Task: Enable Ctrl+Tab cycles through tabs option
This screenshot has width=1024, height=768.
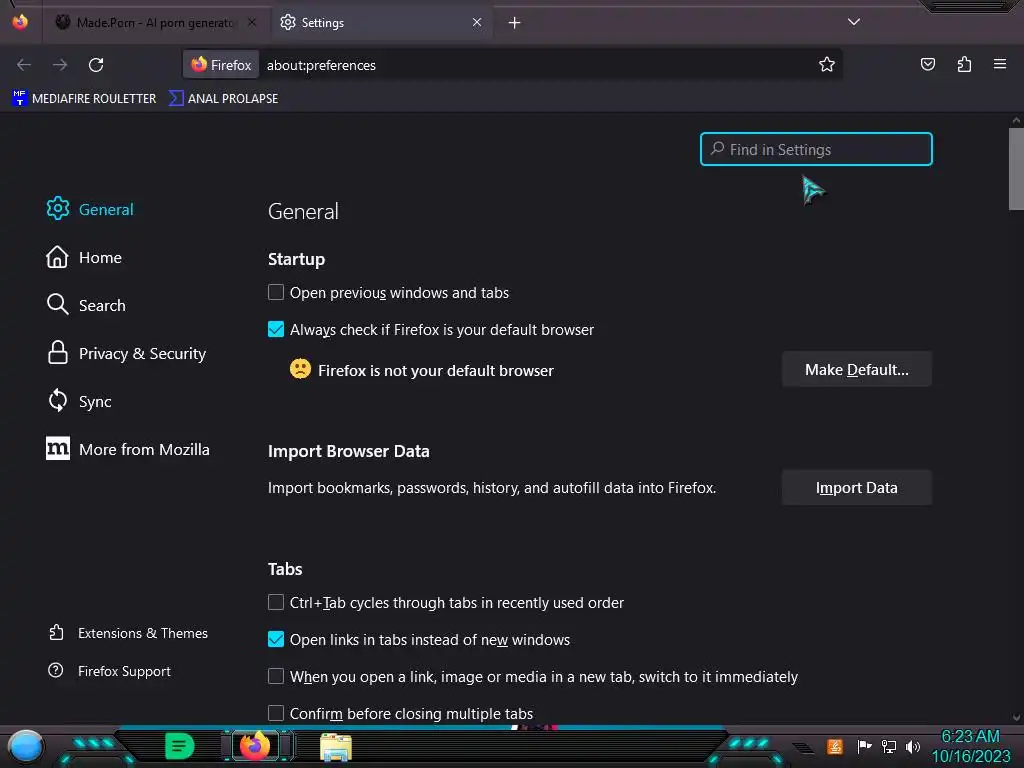Action: click(x=276, y=602)
